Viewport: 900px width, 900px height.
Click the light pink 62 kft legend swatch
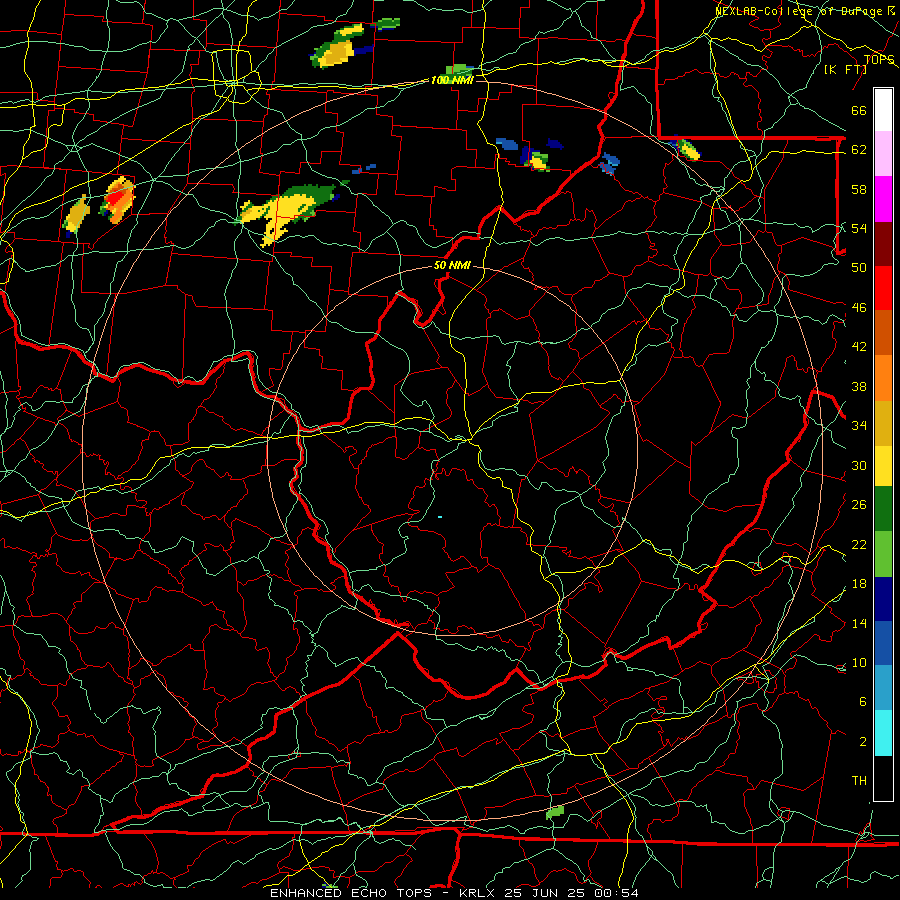(883, 154)
